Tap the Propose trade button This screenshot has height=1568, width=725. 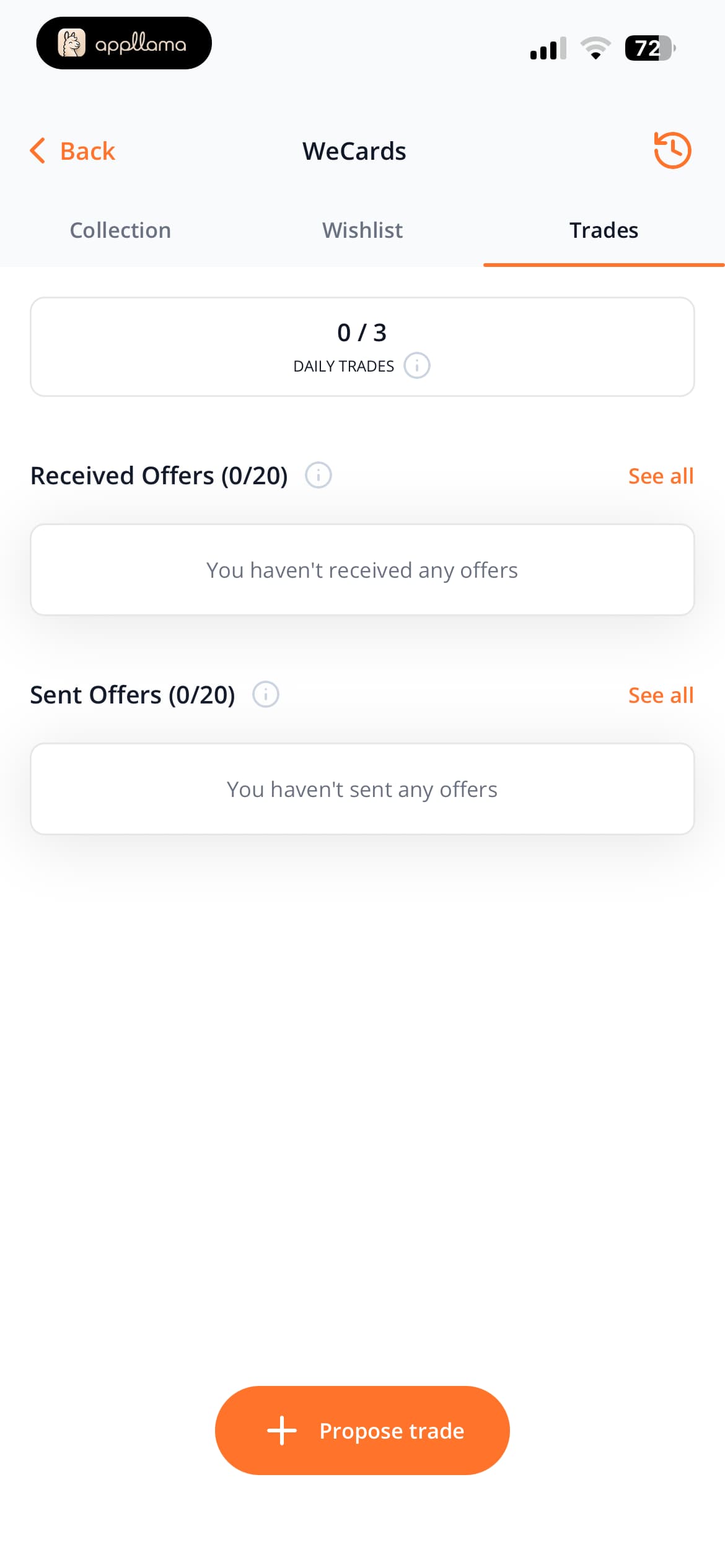coord(362,1431)
